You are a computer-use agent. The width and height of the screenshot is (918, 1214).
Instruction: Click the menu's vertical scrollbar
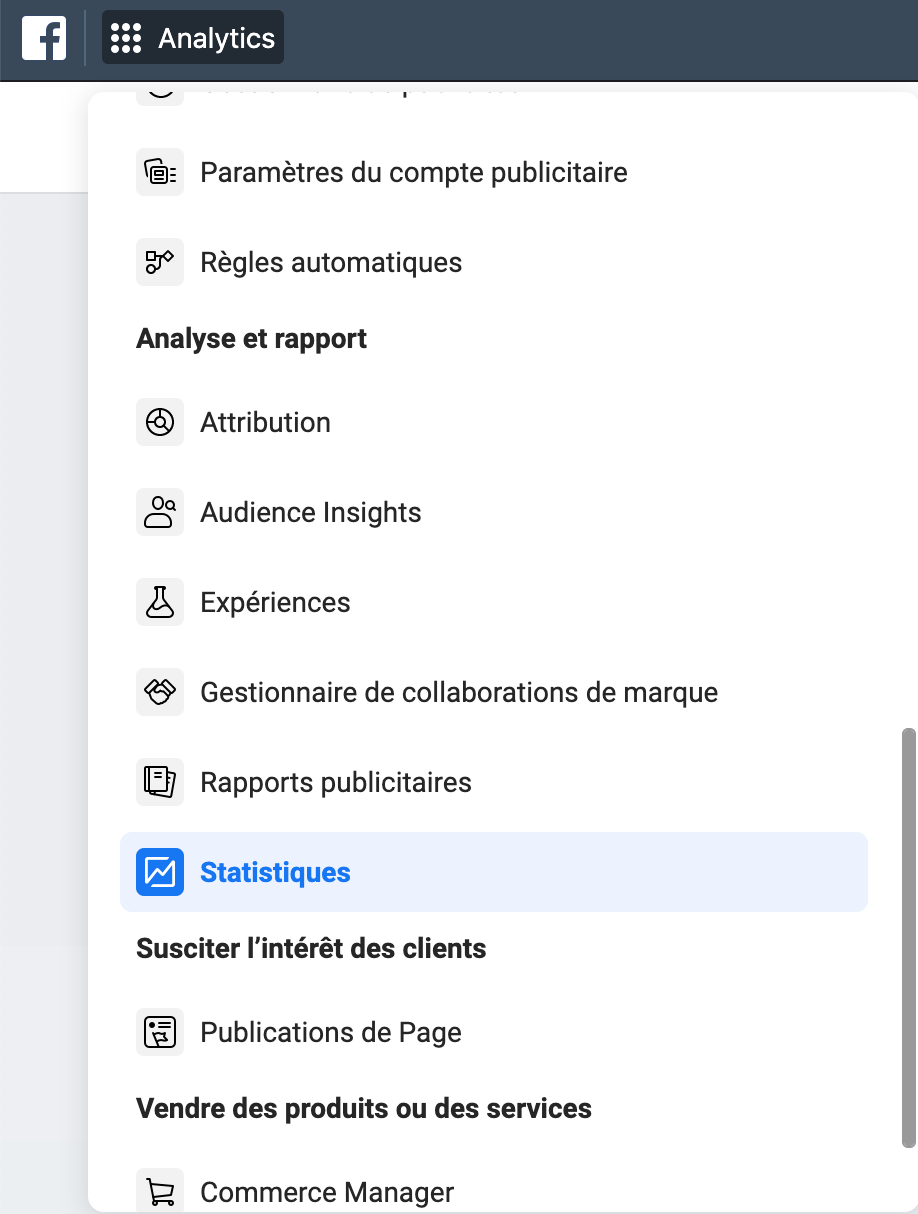(x=908, y=936)
